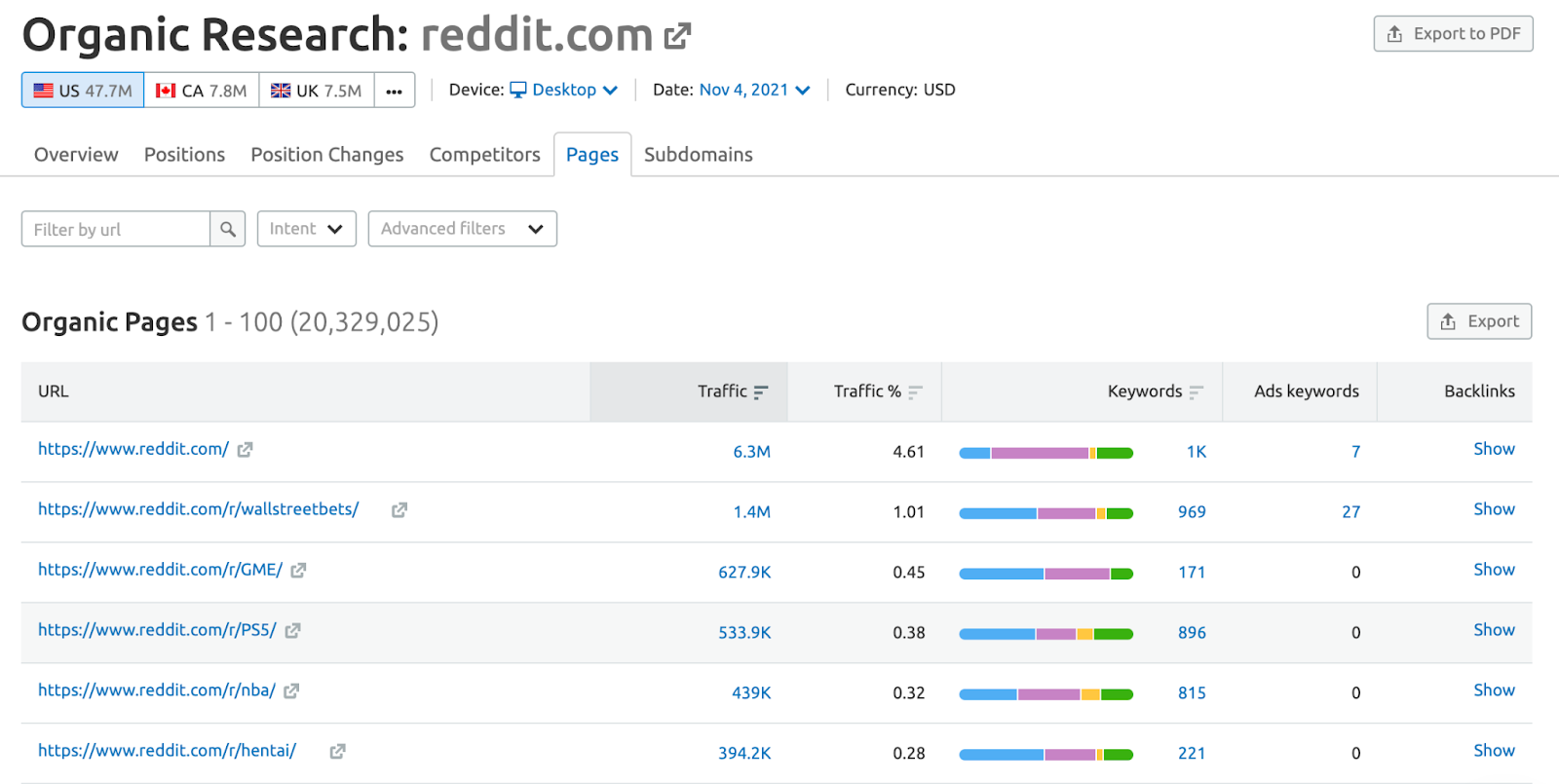Click the 1K keywords count for homepage
The height and width of the screenshot is (784, 1559).
click(1197, 452)
